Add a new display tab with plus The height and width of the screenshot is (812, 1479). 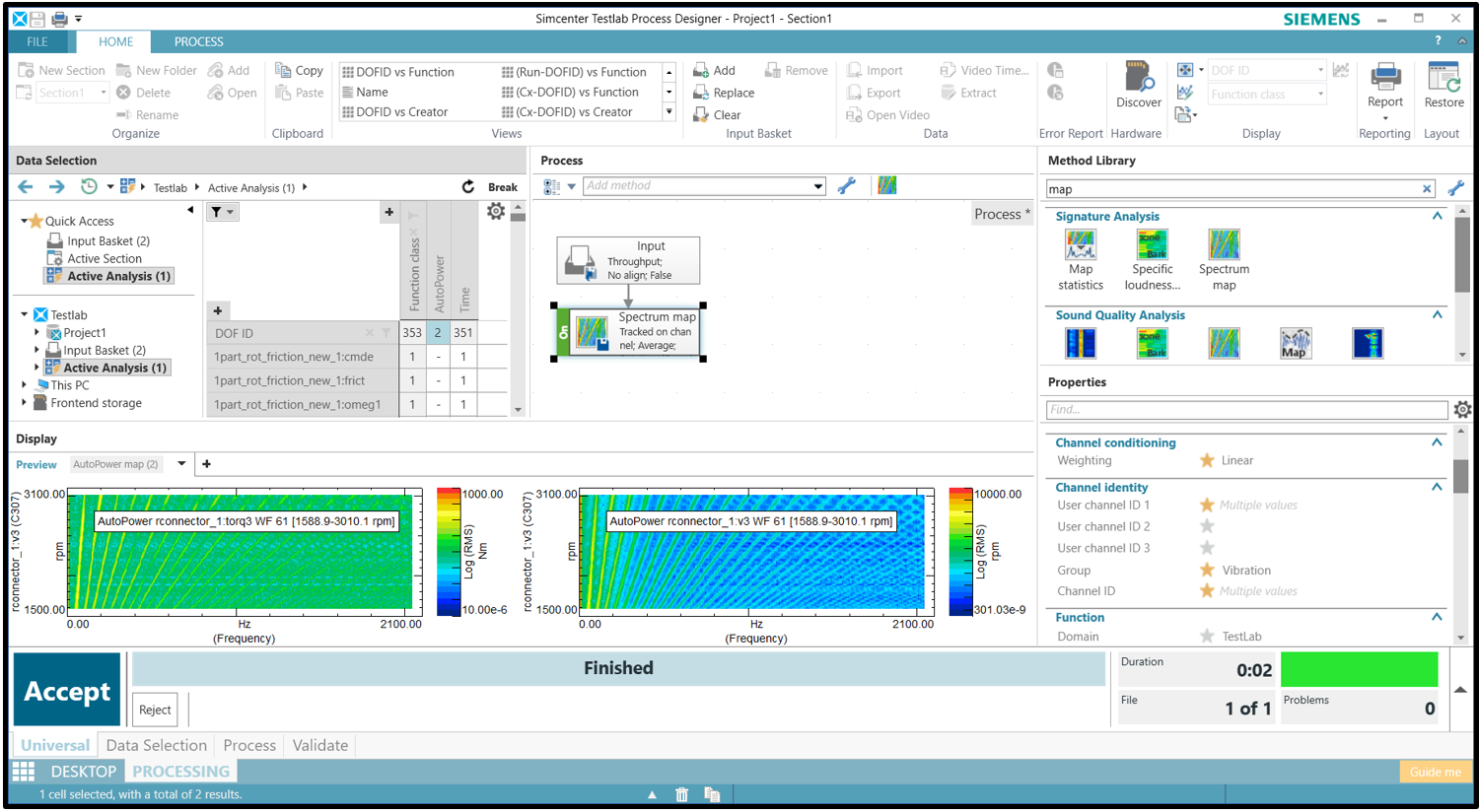tap(206, 464)
